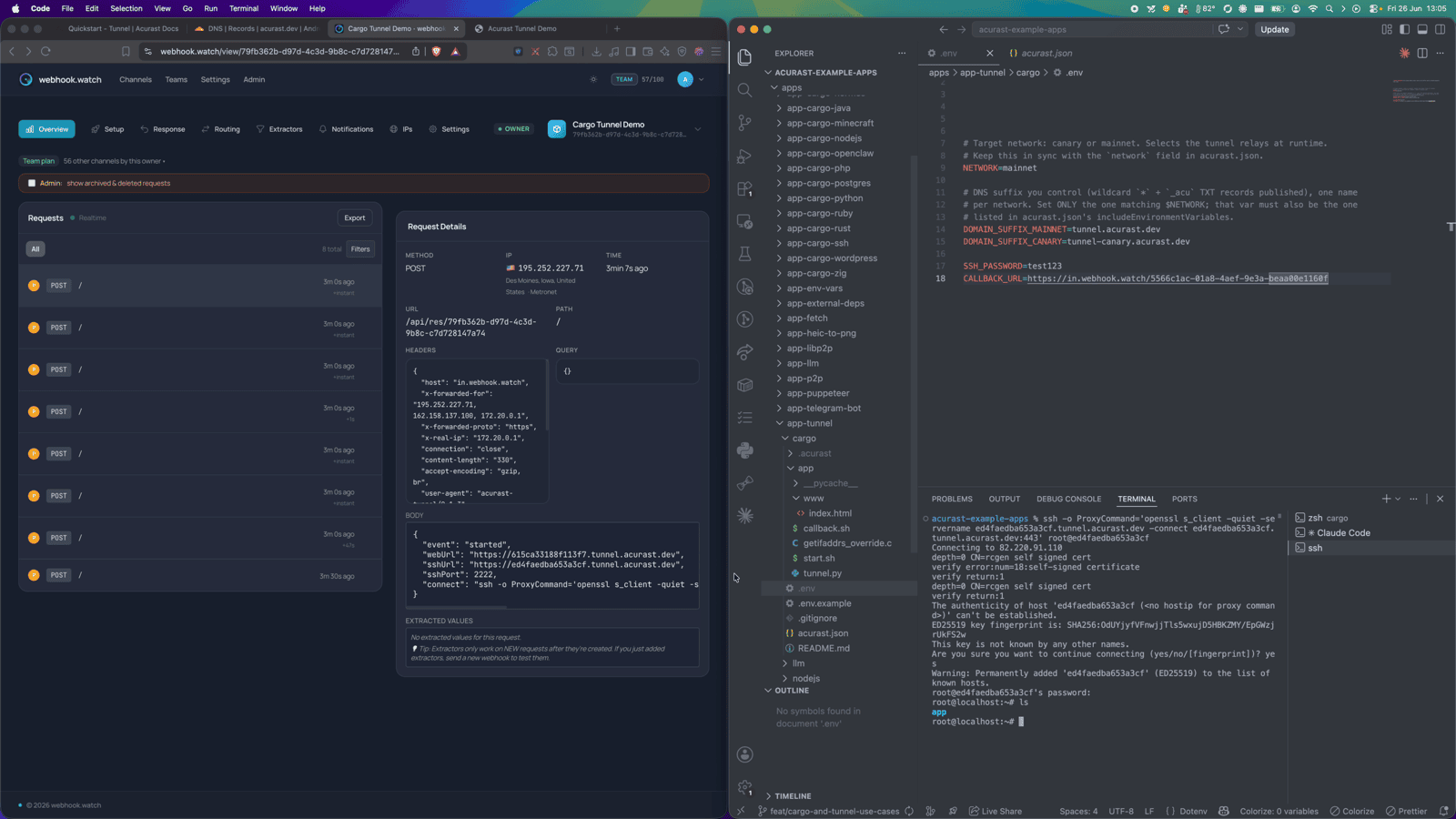Expand the .acurast folder in explorer
Viewport: 1456px width, 819px height.
[x=814, y=453]
